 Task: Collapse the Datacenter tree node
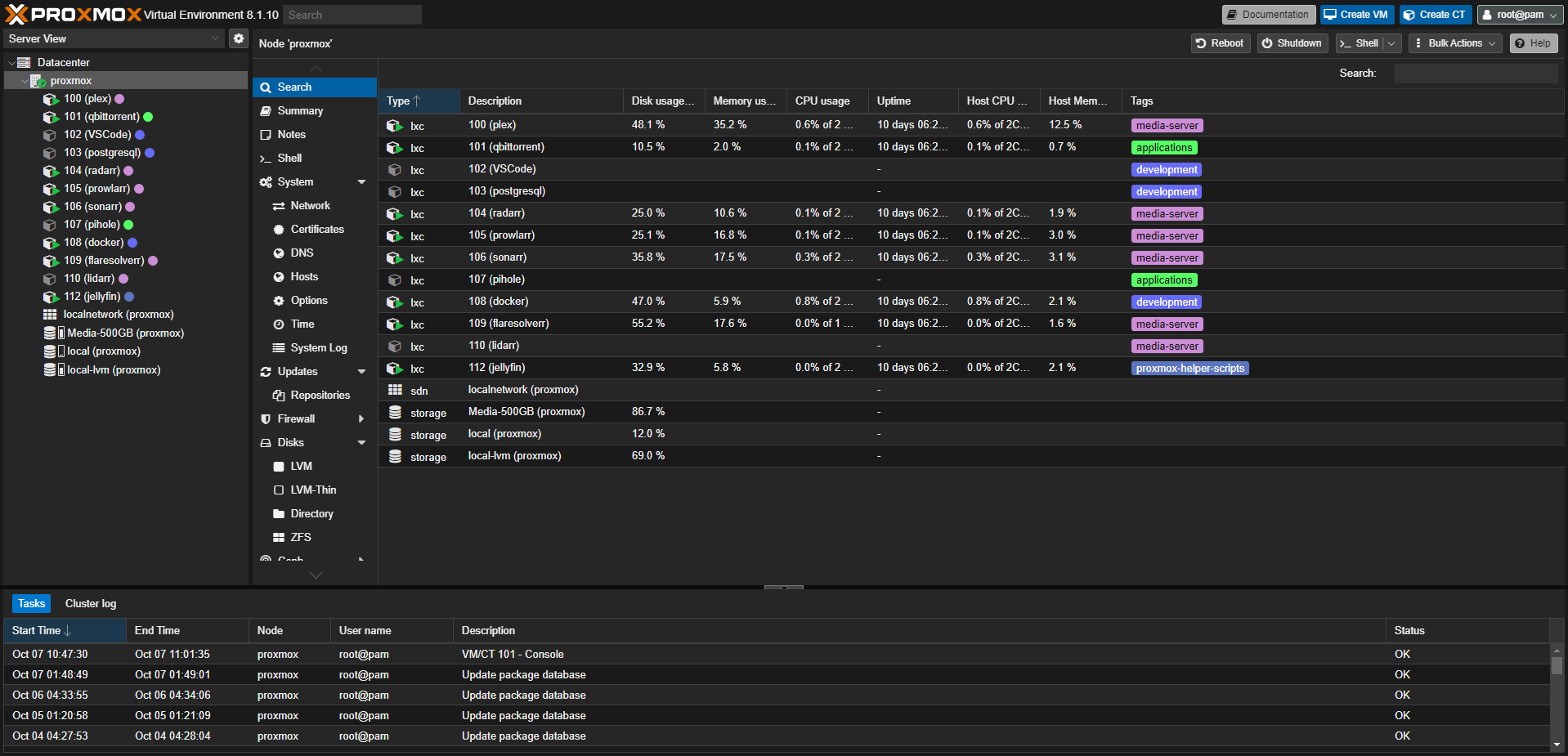(11, 63)
